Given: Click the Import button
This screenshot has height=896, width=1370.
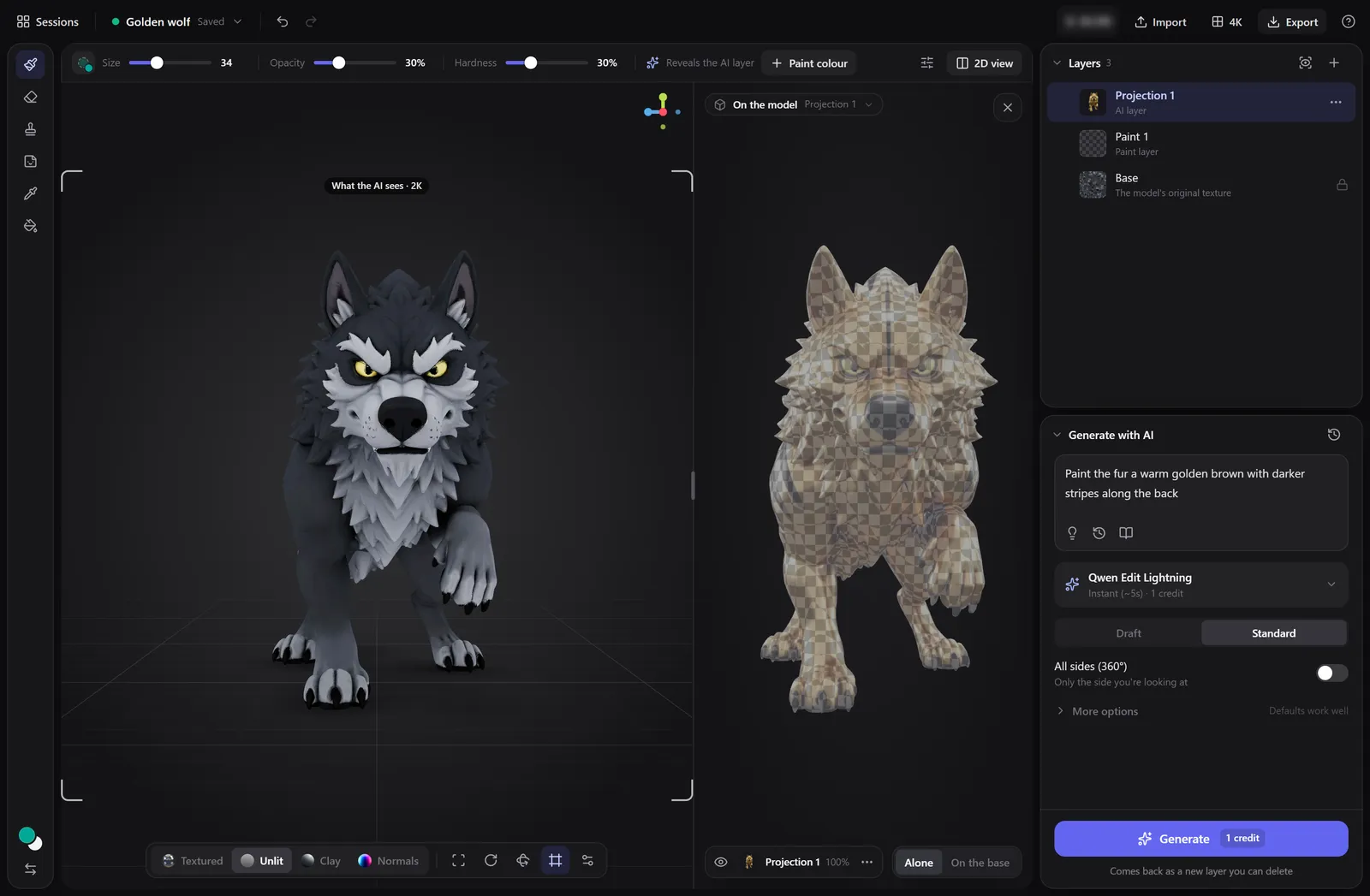Looking at the screenshot, I should [1161, 21].
